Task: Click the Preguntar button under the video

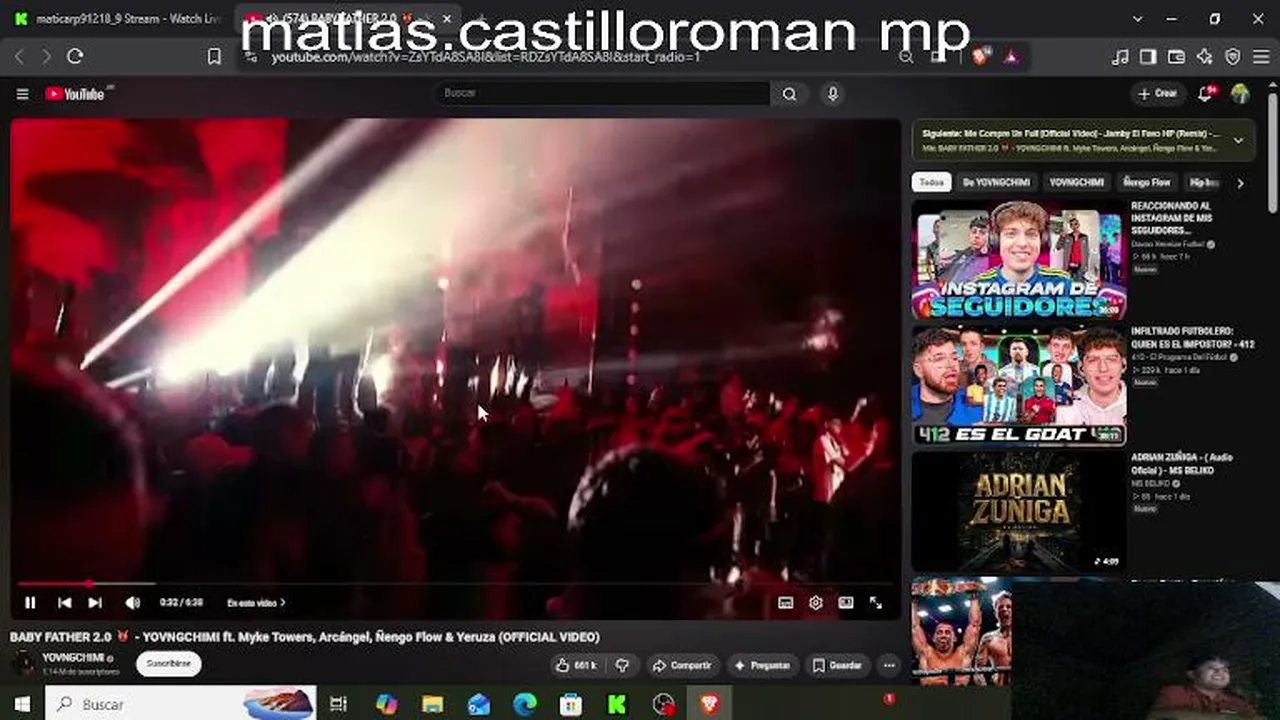Action: click(x=763, y=665)
